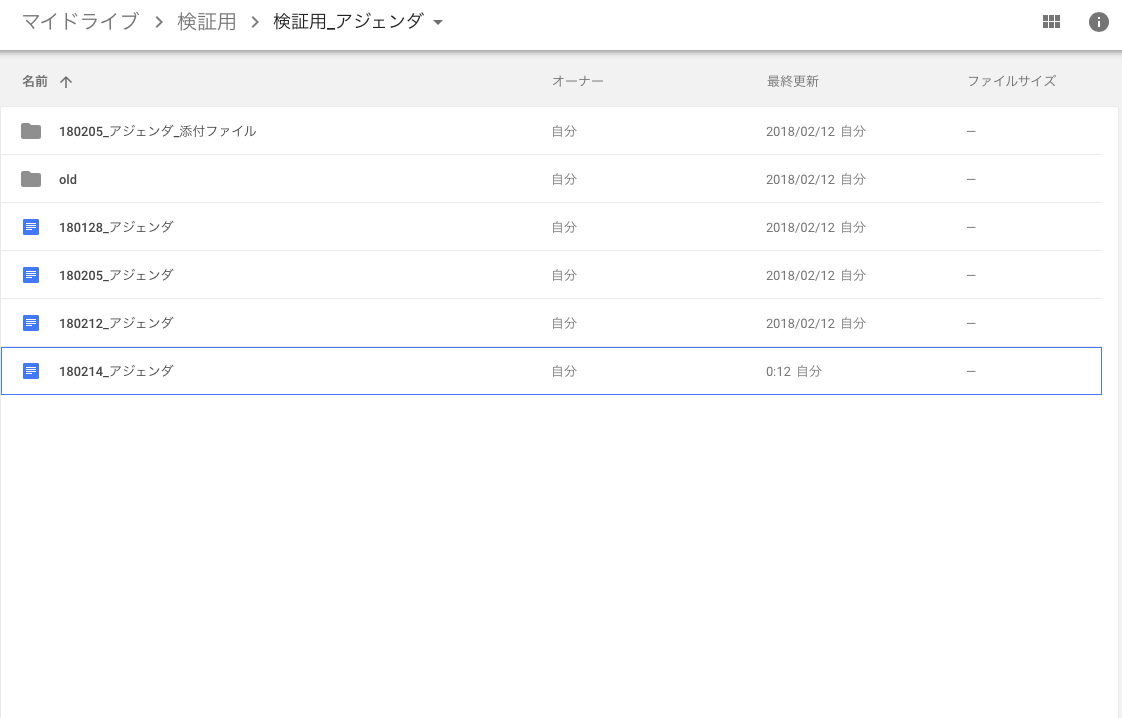Go to マイドライブ in breadcrumb
1122x718 pixels.
click(x=80, y=22)
